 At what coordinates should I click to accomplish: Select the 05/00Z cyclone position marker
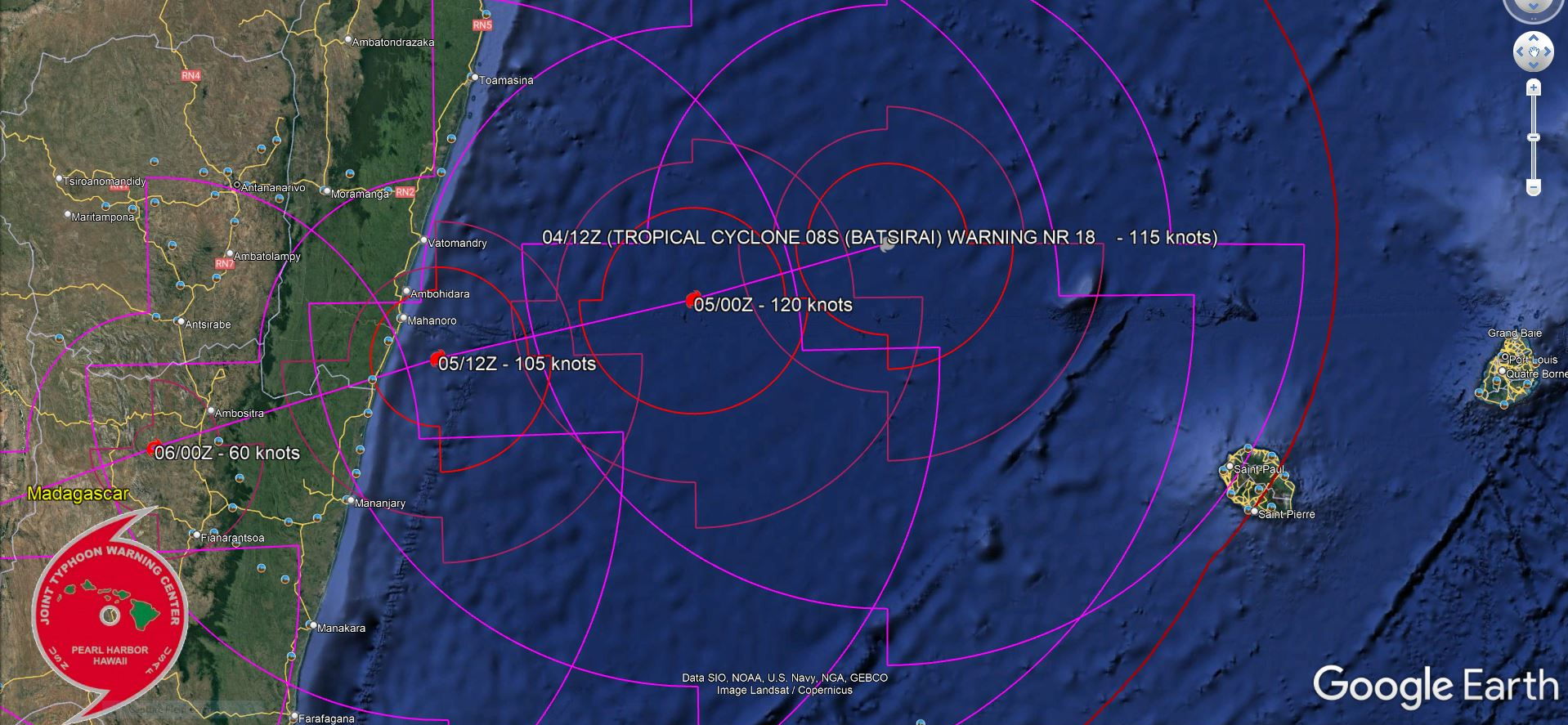[693, 299]
